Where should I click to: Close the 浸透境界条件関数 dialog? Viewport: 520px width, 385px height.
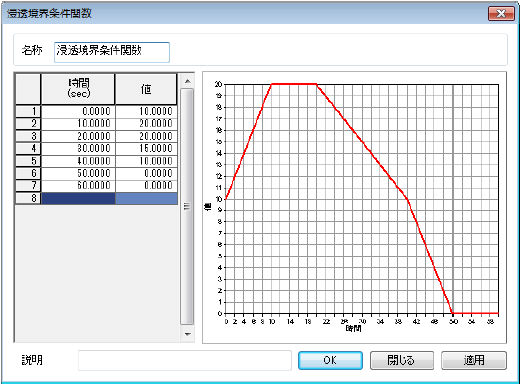click(501, 14)
